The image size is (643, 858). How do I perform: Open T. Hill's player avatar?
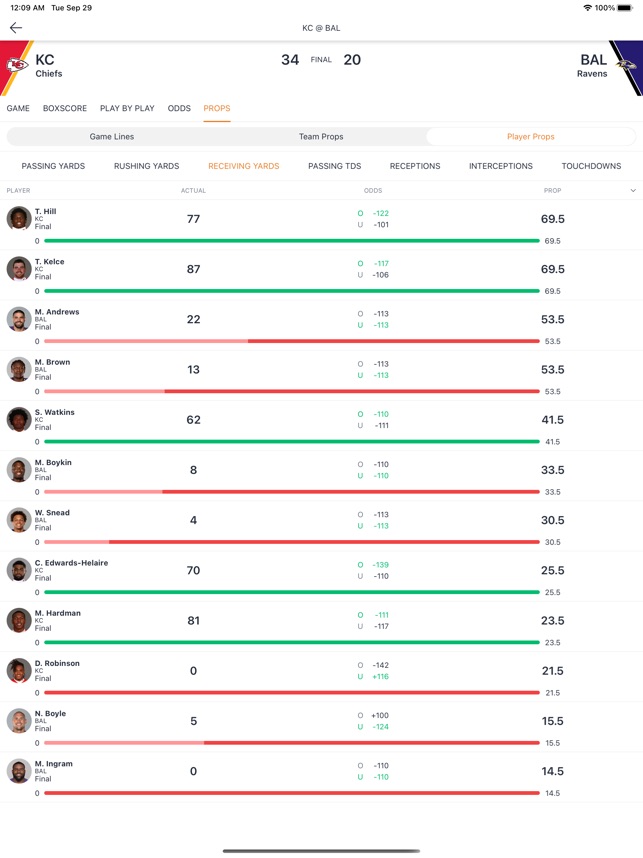[18, 218]
